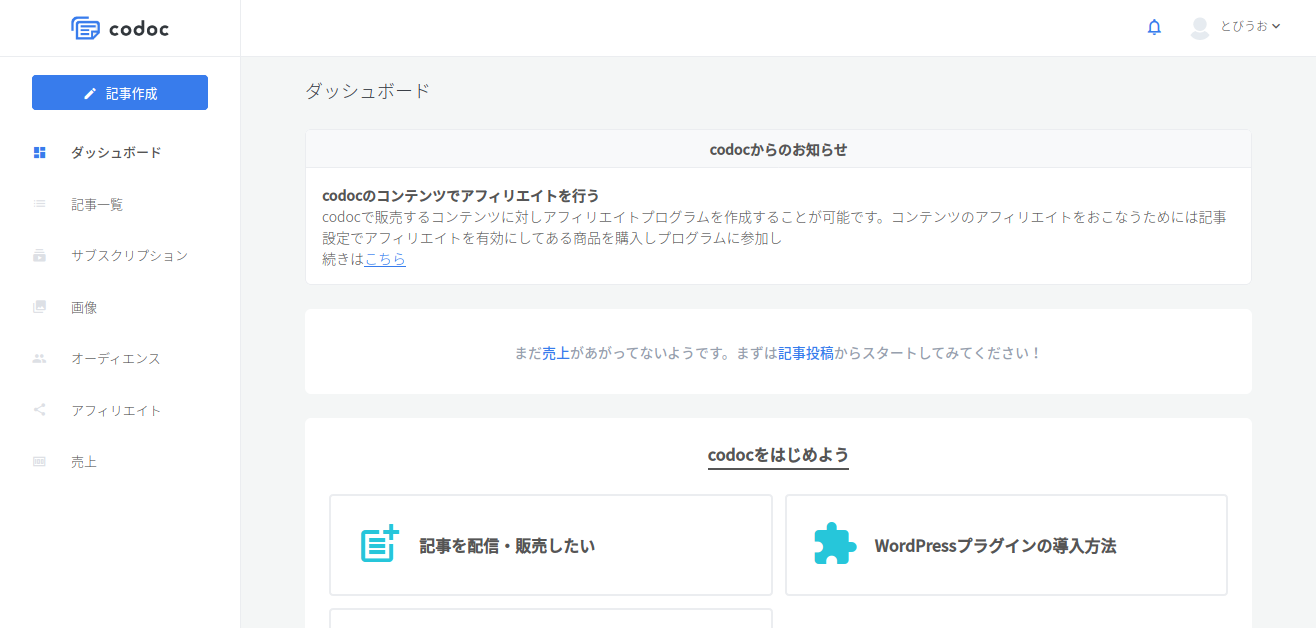Image resolution: width=1316 pixels, height=628 pixels.
Task: Click the user avatar icon
Action: 1200,27
